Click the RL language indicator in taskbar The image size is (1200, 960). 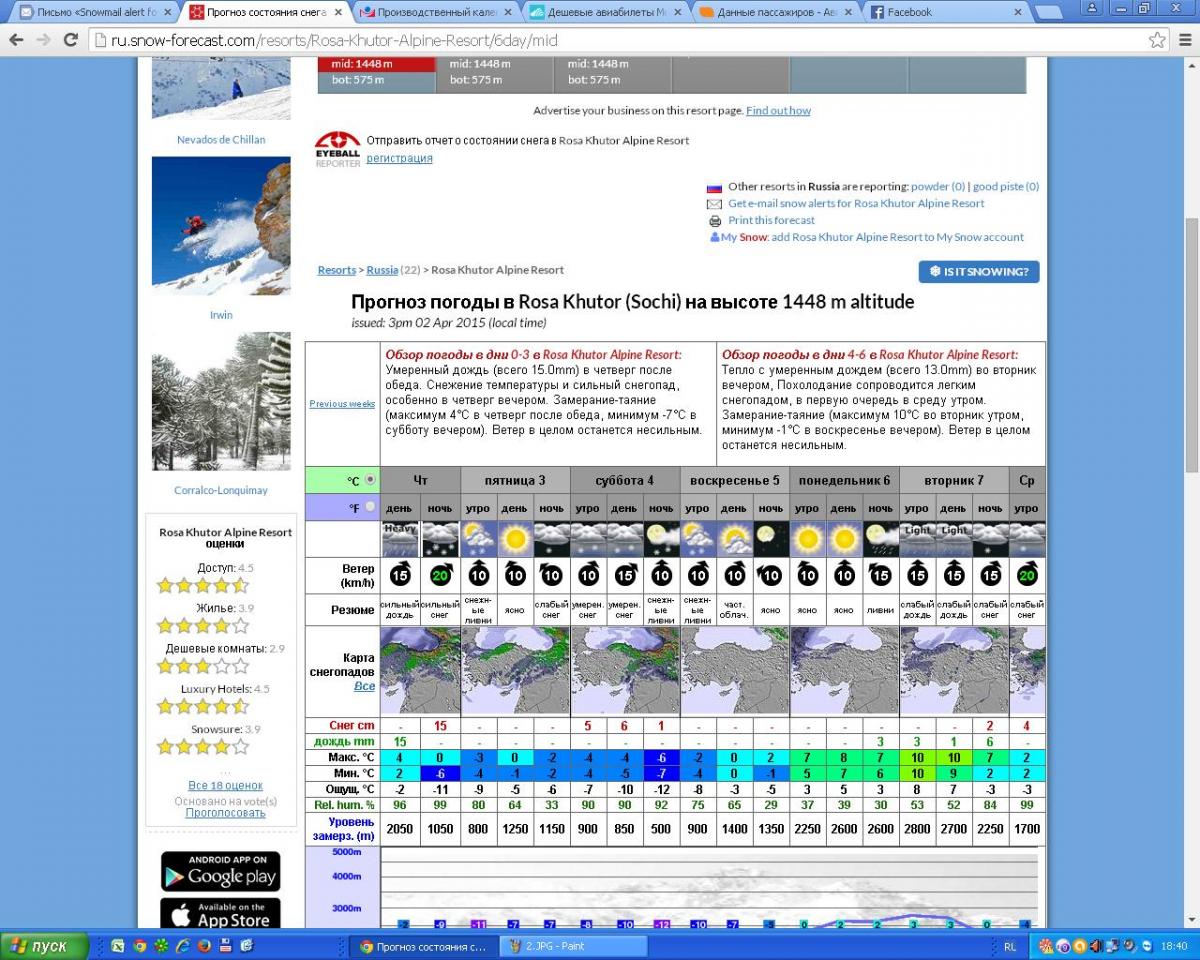pyautogui.click(x=1010, y=945)
